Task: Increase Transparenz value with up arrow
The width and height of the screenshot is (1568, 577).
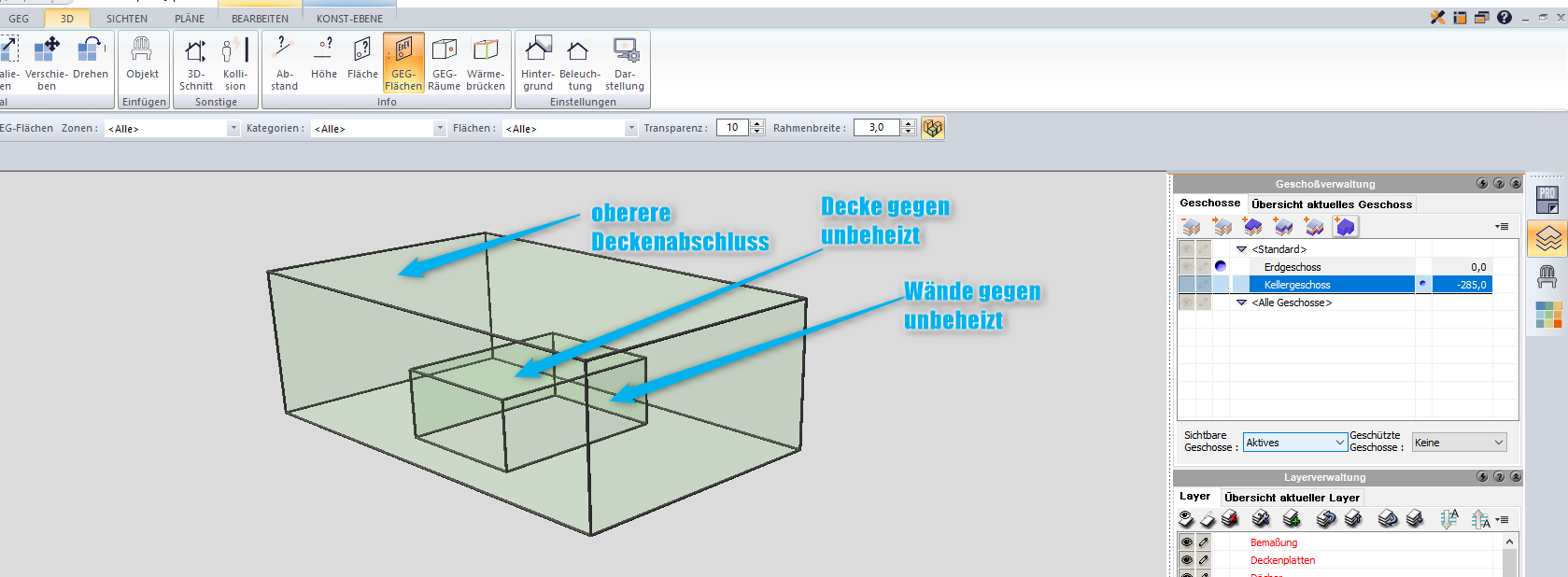Action: pyautogui.click(x=757, y=123)
